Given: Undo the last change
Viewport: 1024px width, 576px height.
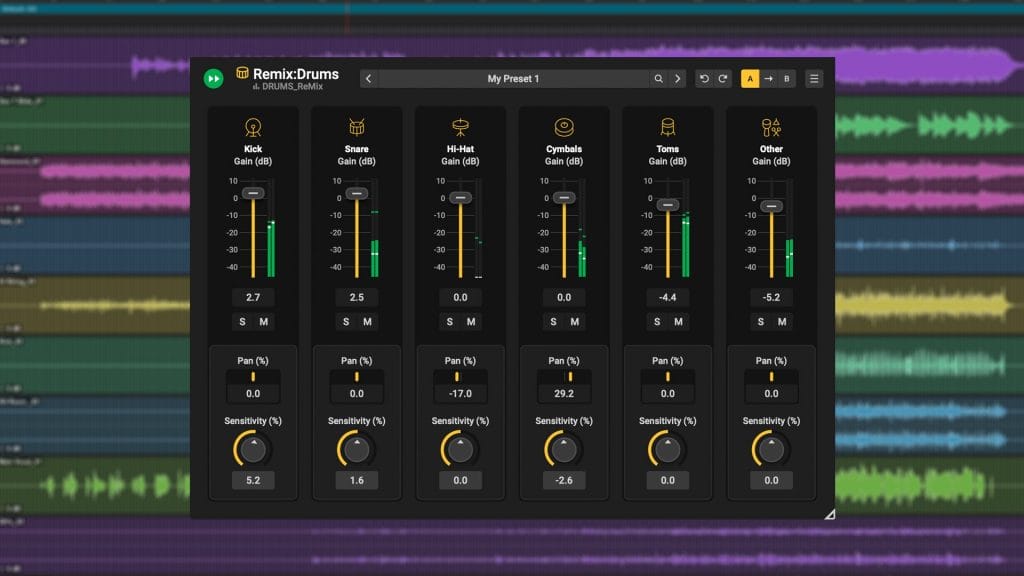Looking at the screenshot, I should pos(704,79).
